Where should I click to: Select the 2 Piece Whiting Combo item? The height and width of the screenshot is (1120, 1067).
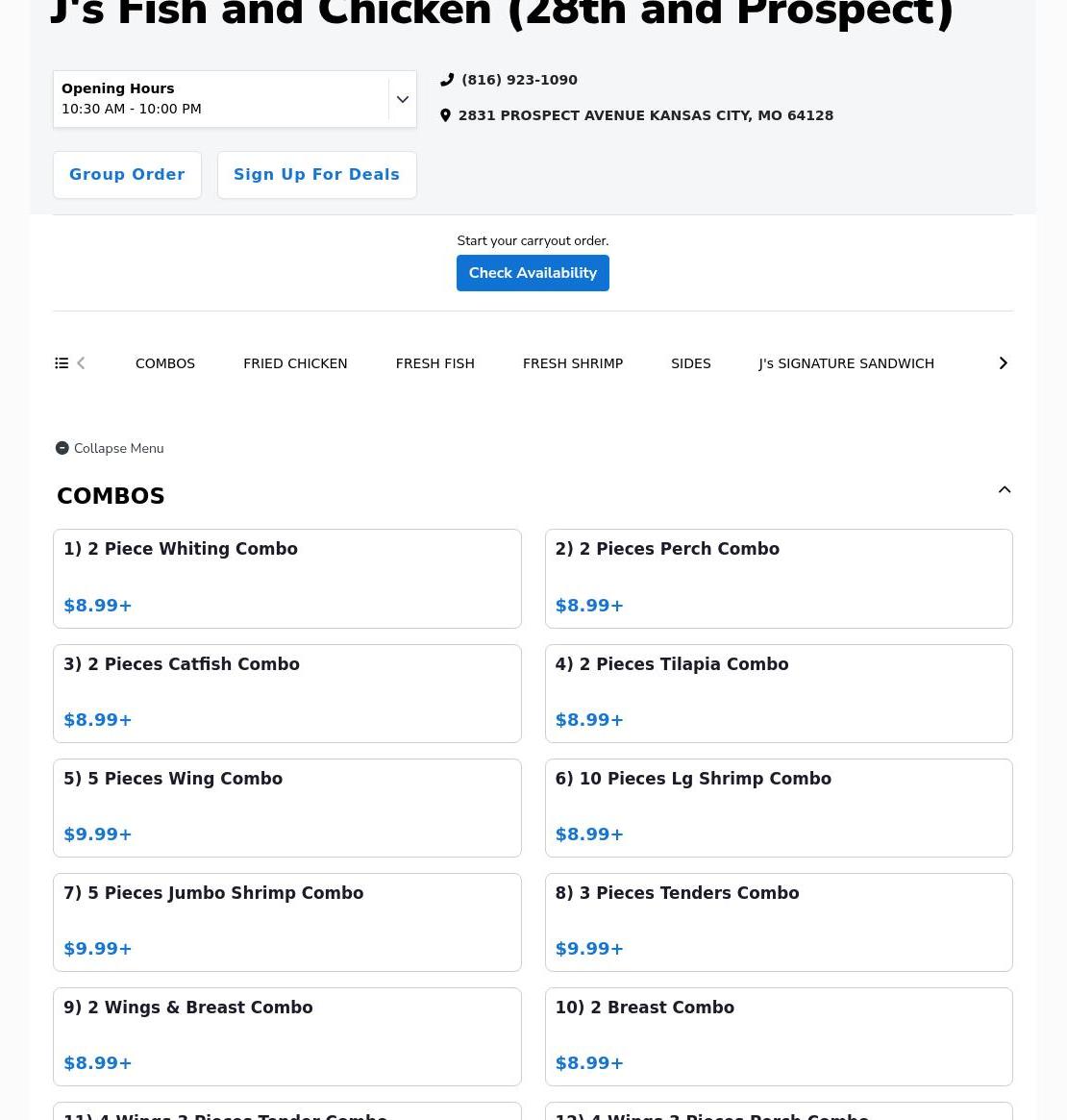[x=287, y=580]
